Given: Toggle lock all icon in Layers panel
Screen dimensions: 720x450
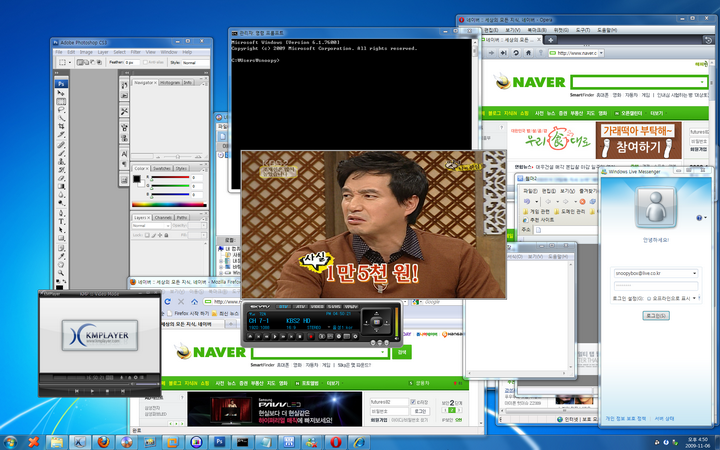Looking at the screenshot, I should click(166, 235).
